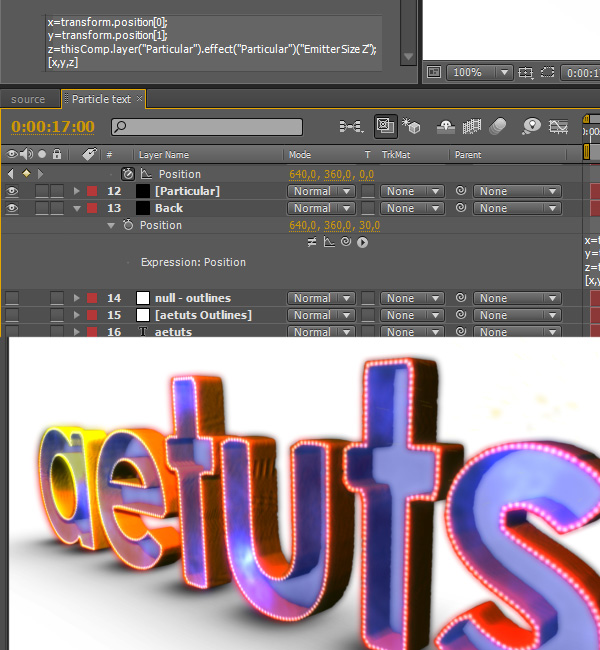Viewport: 600px width, 650px height.
Task: Hide the Back layer eye
Action: pos(12,208)
